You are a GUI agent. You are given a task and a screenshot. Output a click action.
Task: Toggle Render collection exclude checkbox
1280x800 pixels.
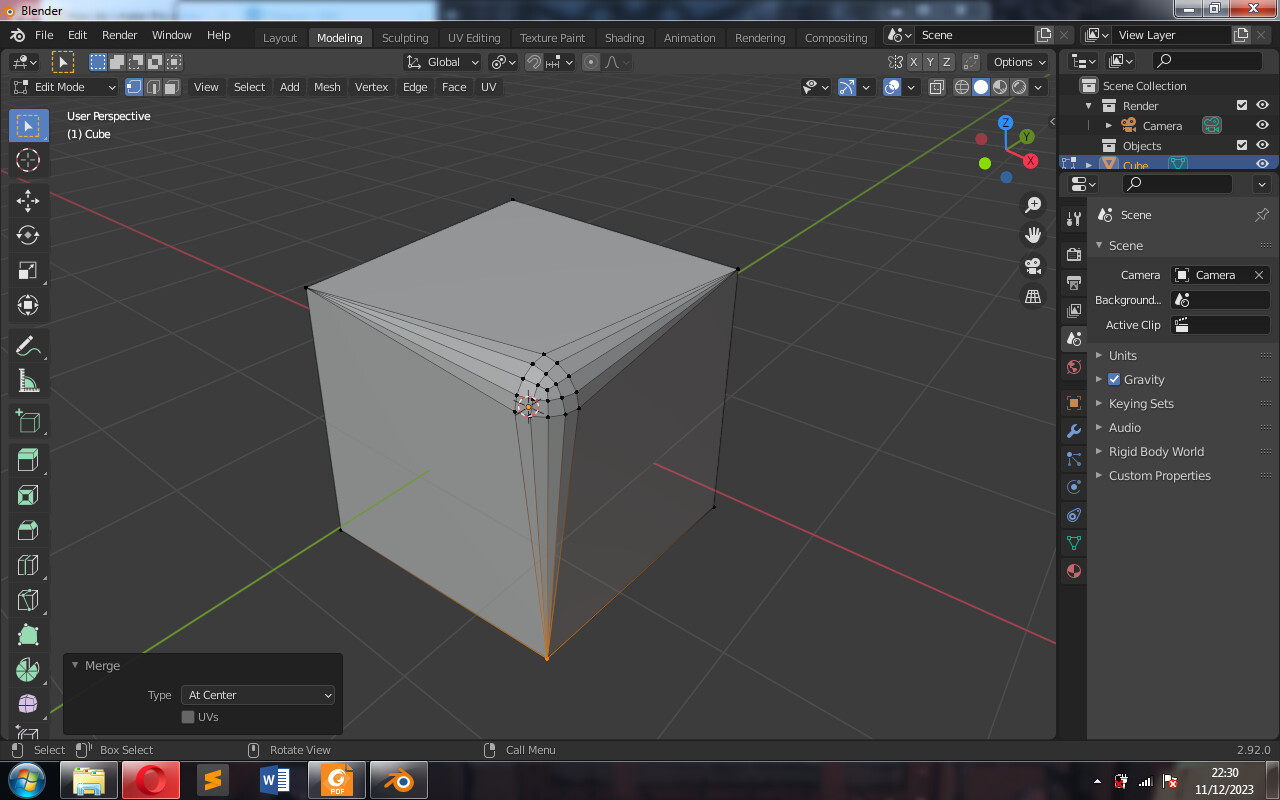pos(1242,105)
